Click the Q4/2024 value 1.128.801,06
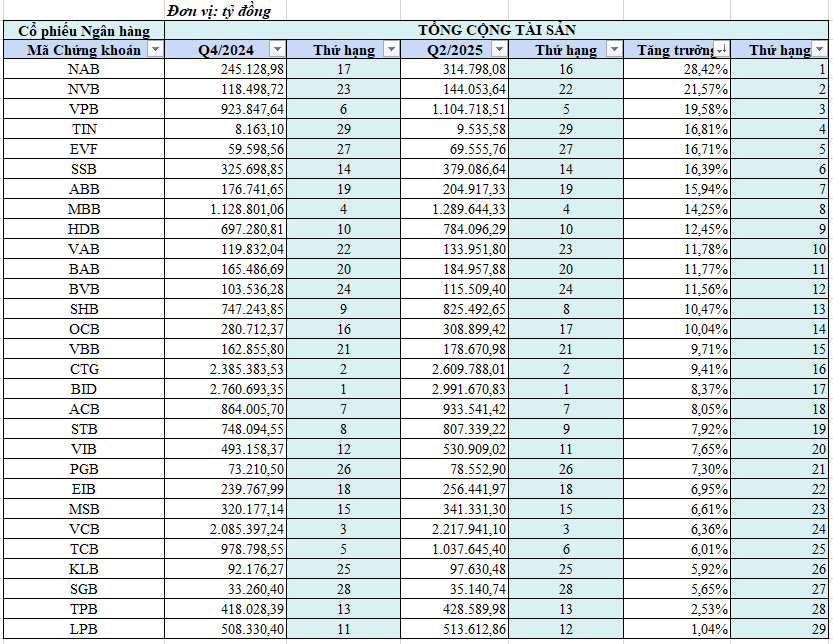This screenshot has height=644, width=833. click(226, 209)
